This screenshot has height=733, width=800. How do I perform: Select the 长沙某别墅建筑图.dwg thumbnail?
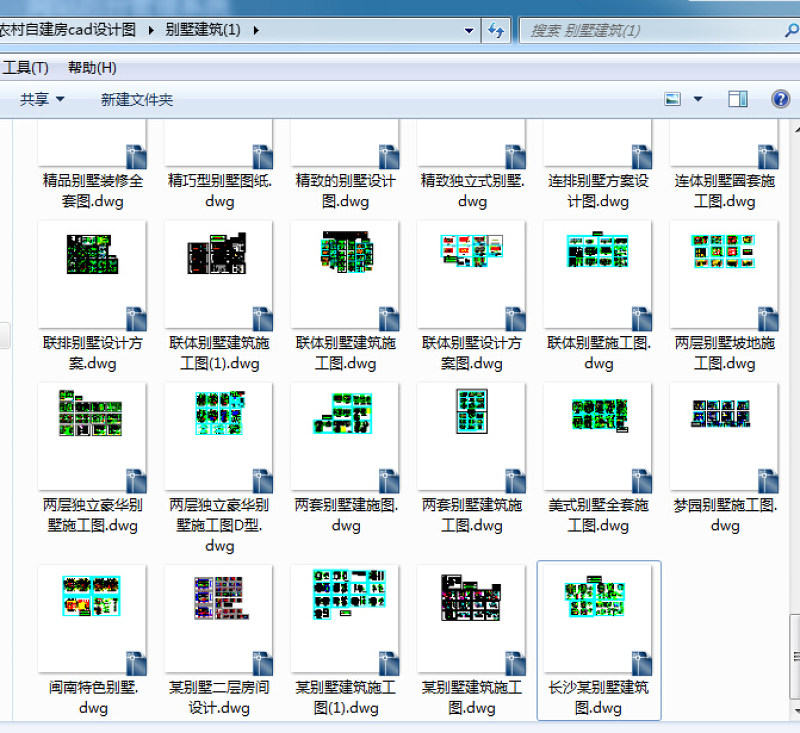[x=598, y=619]
